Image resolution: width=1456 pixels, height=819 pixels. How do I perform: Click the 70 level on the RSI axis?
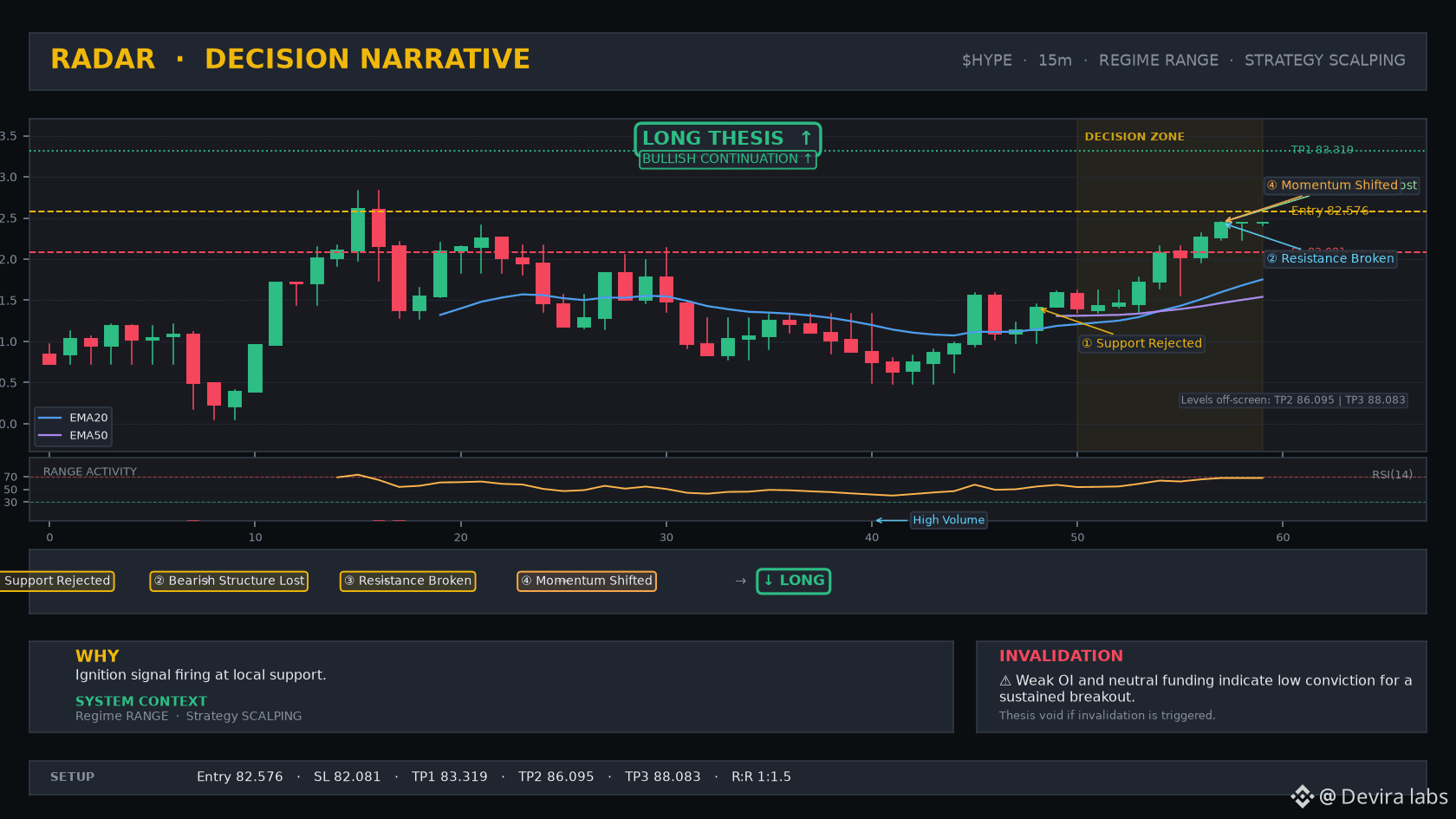coord(10,478)
